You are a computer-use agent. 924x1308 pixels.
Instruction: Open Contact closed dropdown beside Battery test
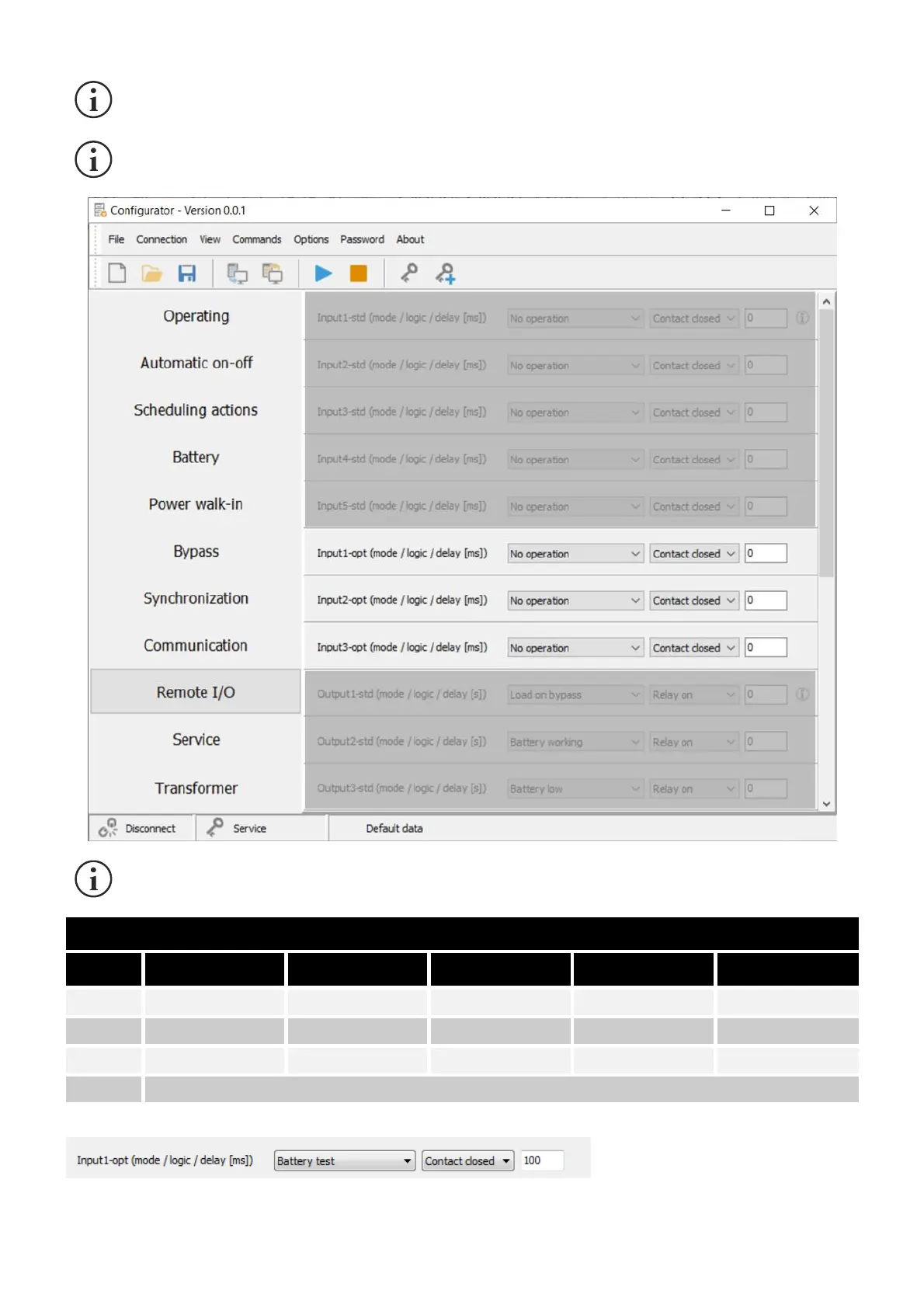(468, 1161)
